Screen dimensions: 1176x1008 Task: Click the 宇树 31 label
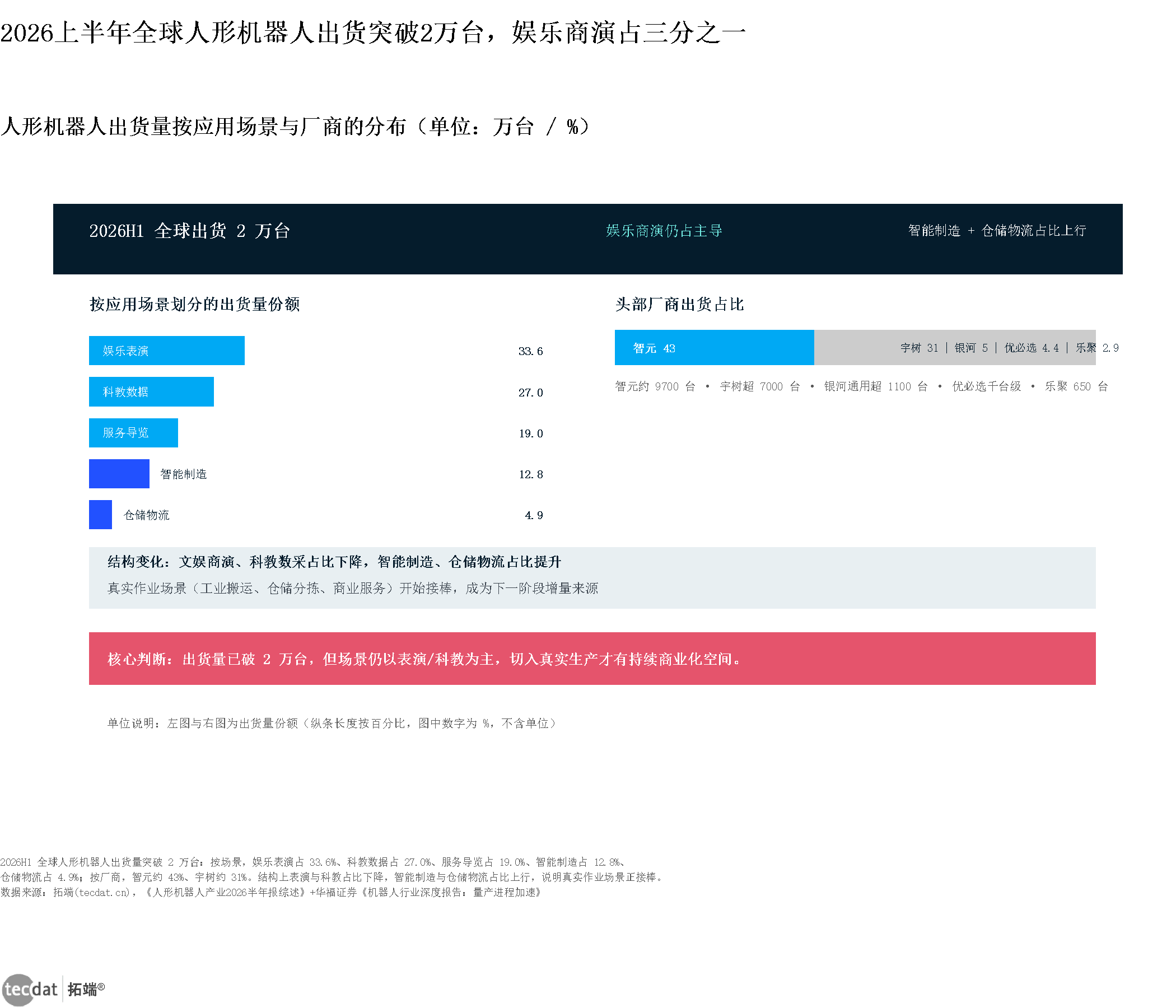tap(919, 347)
